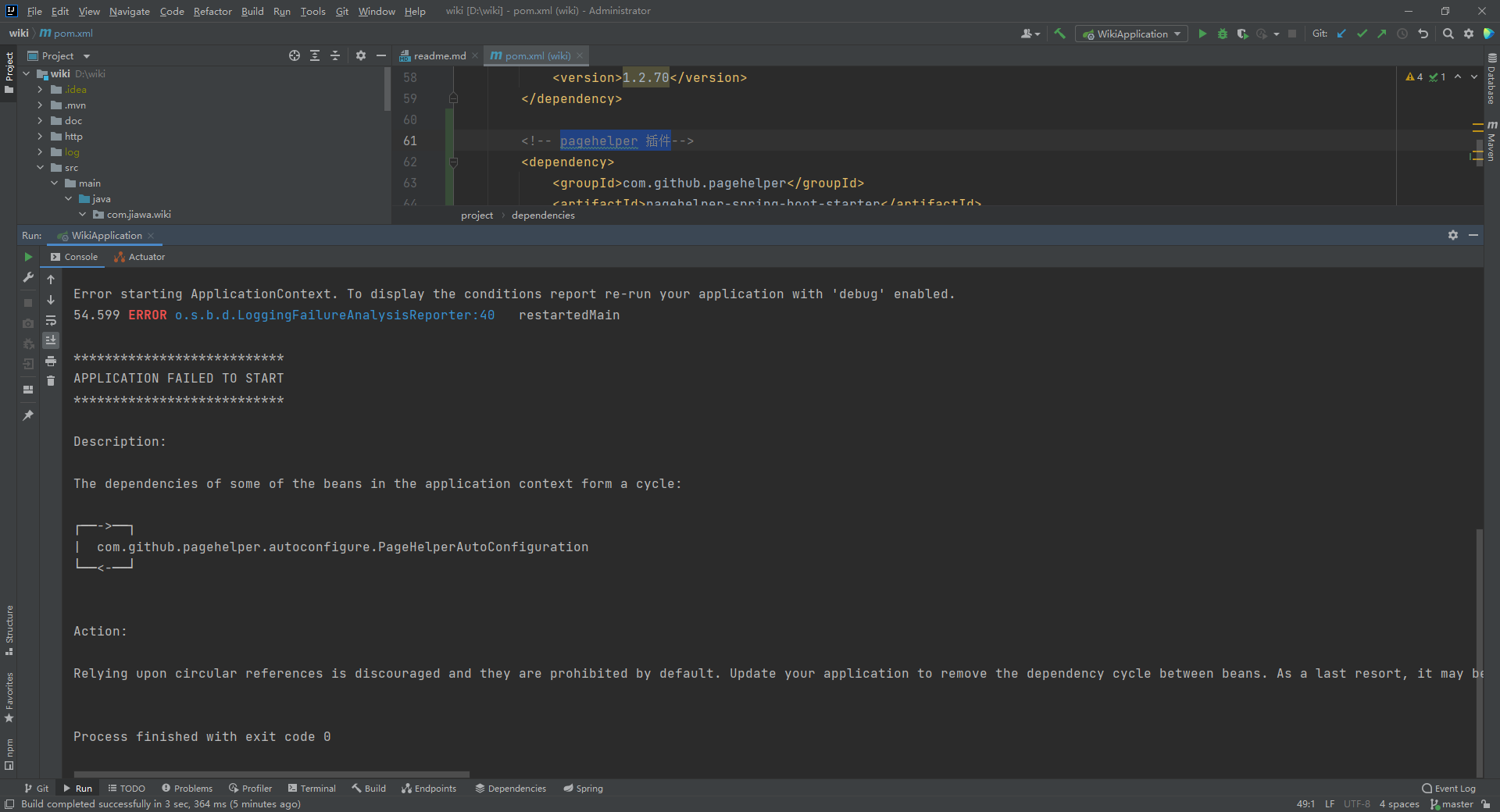Click console horizontal scrollbar
Viewport: 1500px width, 812px height.
[271, 775]
